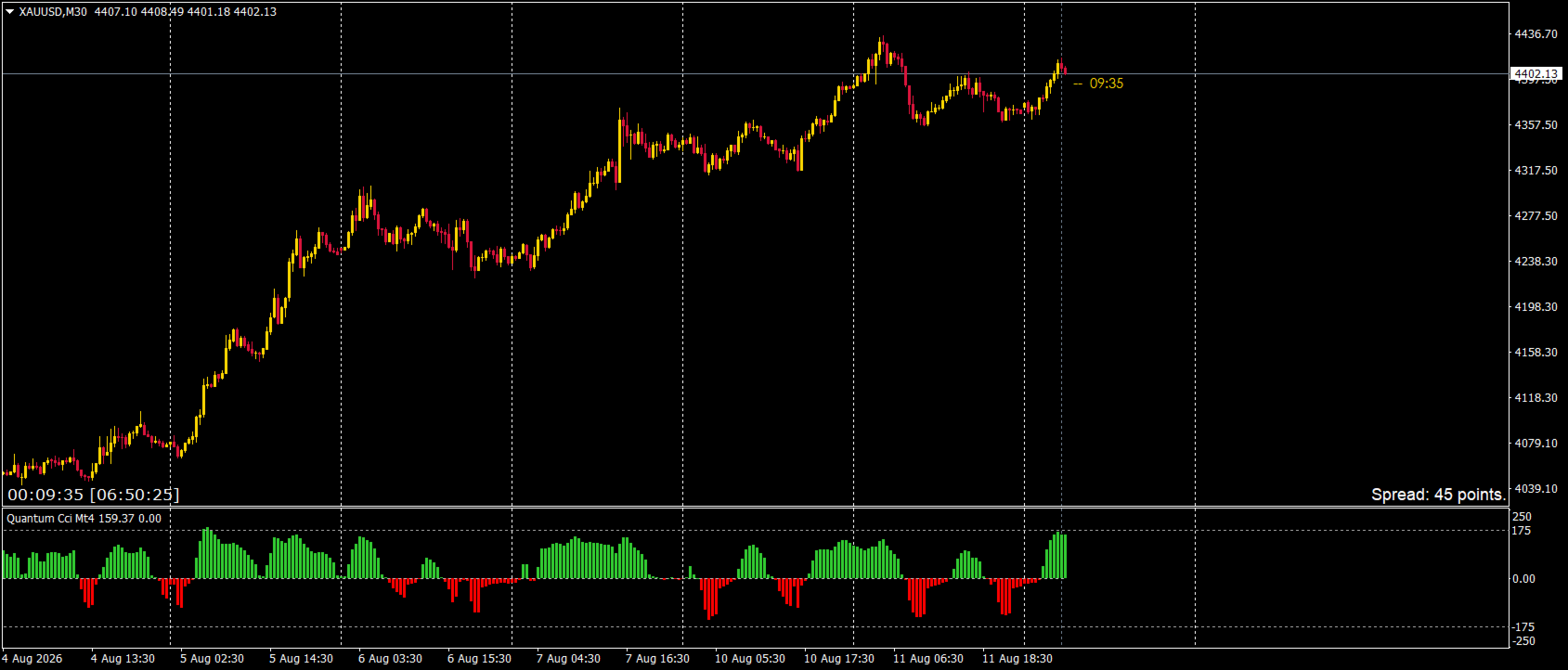Viewport: 1568px width, 670px height.
Task: Click the 4039.10 price scale label
Action: tap(1536, 489)
